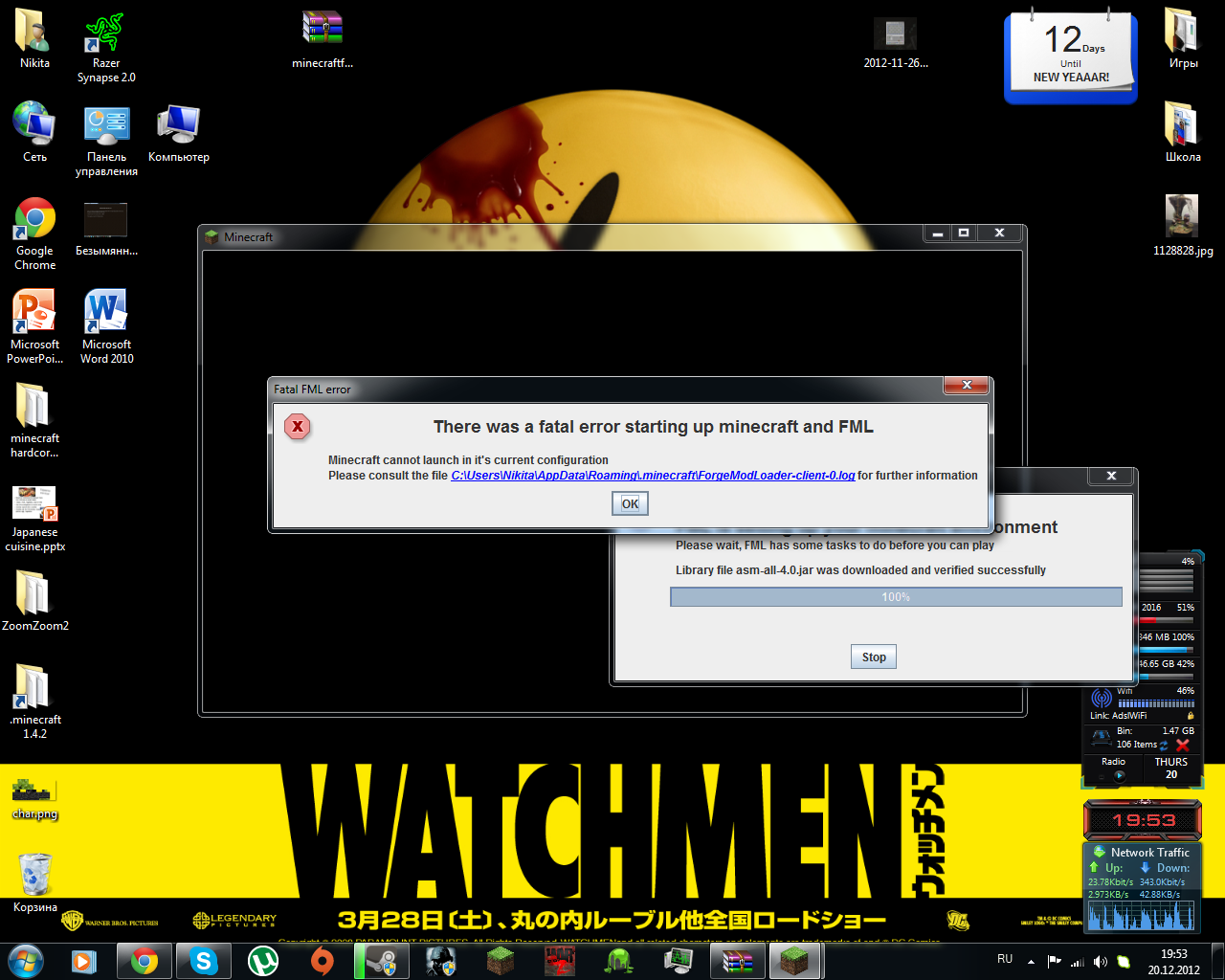This screenshot has width=1225, height=980.
Task: Show hidden system tray icons
Action: click(x=1031, y=961)
